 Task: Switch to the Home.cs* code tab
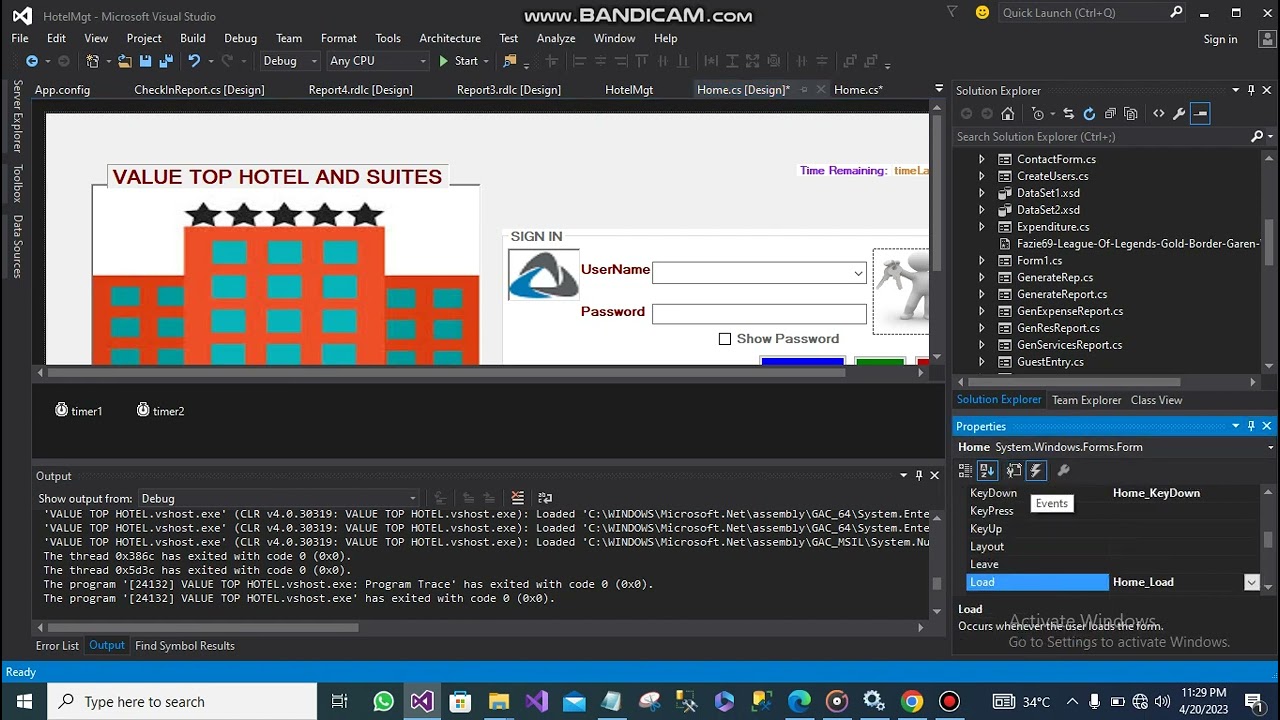[x=858, y=90]
